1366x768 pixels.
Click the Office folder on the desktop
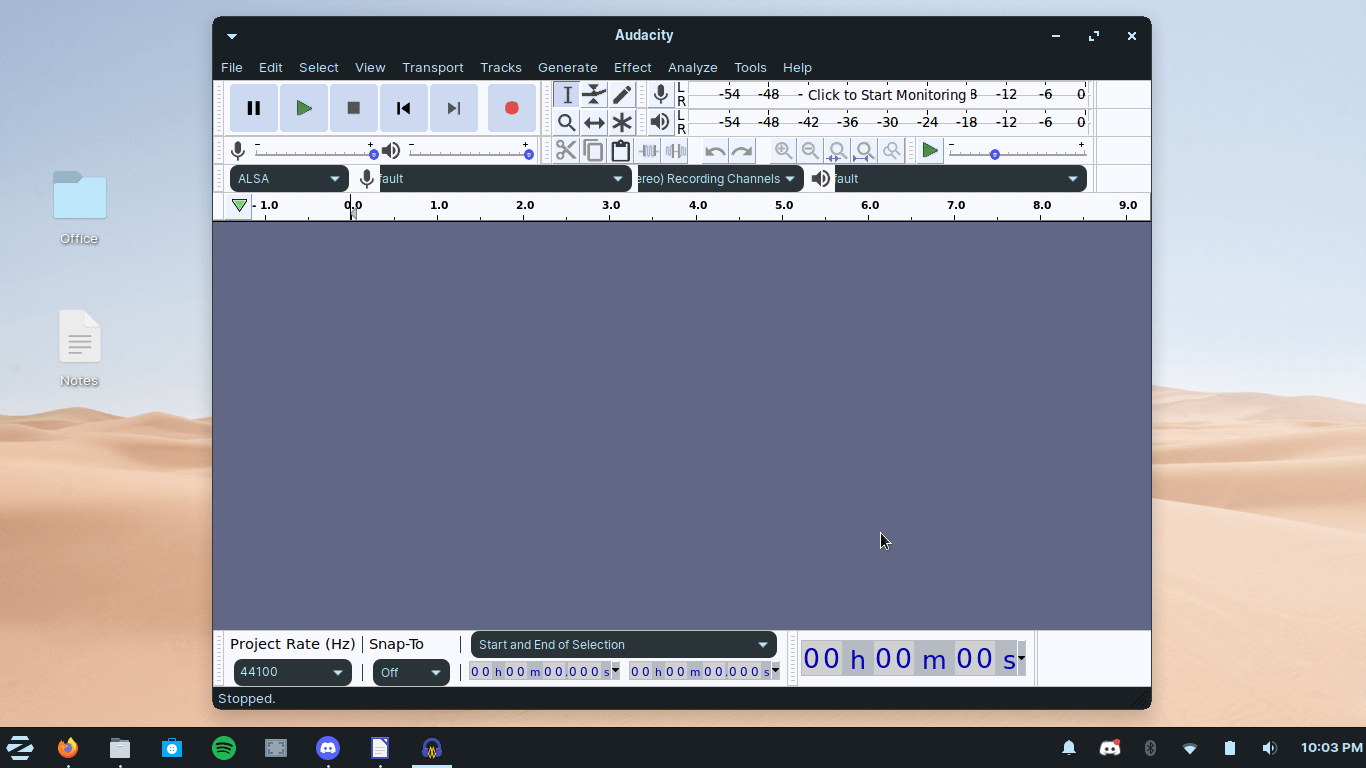coord(79,208)
